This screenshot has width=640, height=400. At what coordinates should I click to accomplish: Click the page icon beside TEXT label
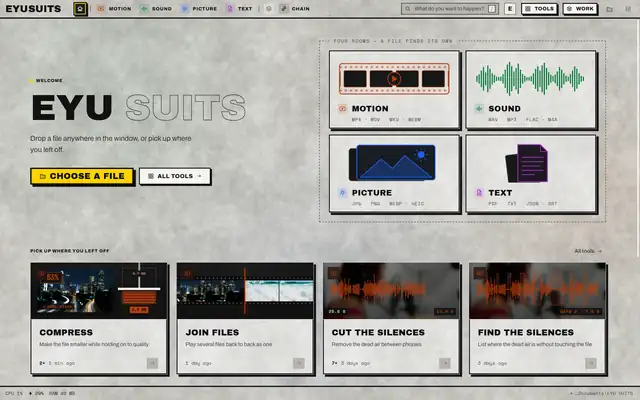coord(479,193)
